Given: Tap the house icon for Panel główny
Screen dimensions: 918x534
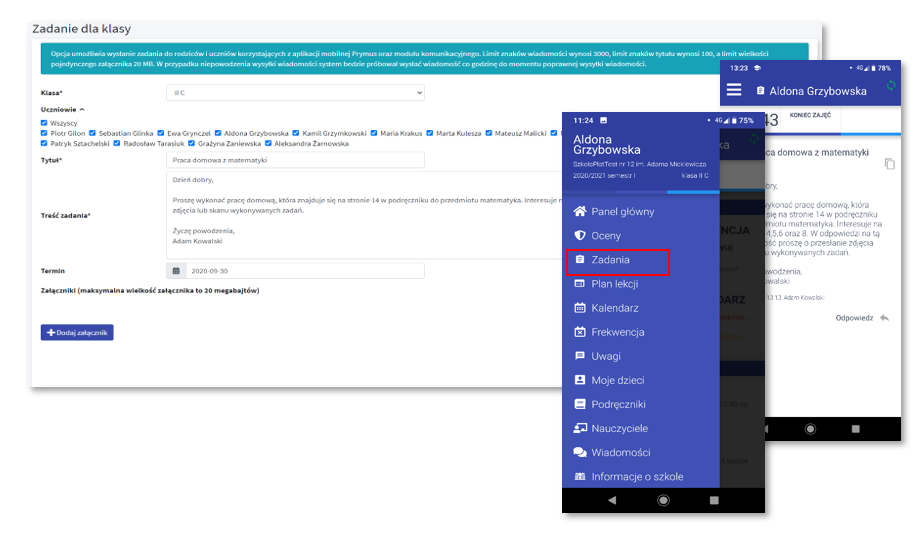Looking at the screenshot, I should 579,212.
